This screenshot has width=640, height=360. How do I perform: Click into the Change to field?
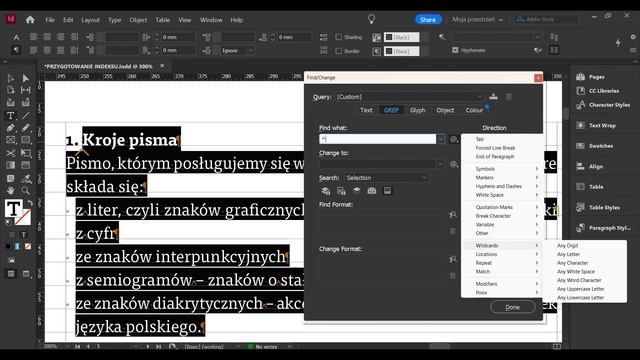tap(378, 164)
